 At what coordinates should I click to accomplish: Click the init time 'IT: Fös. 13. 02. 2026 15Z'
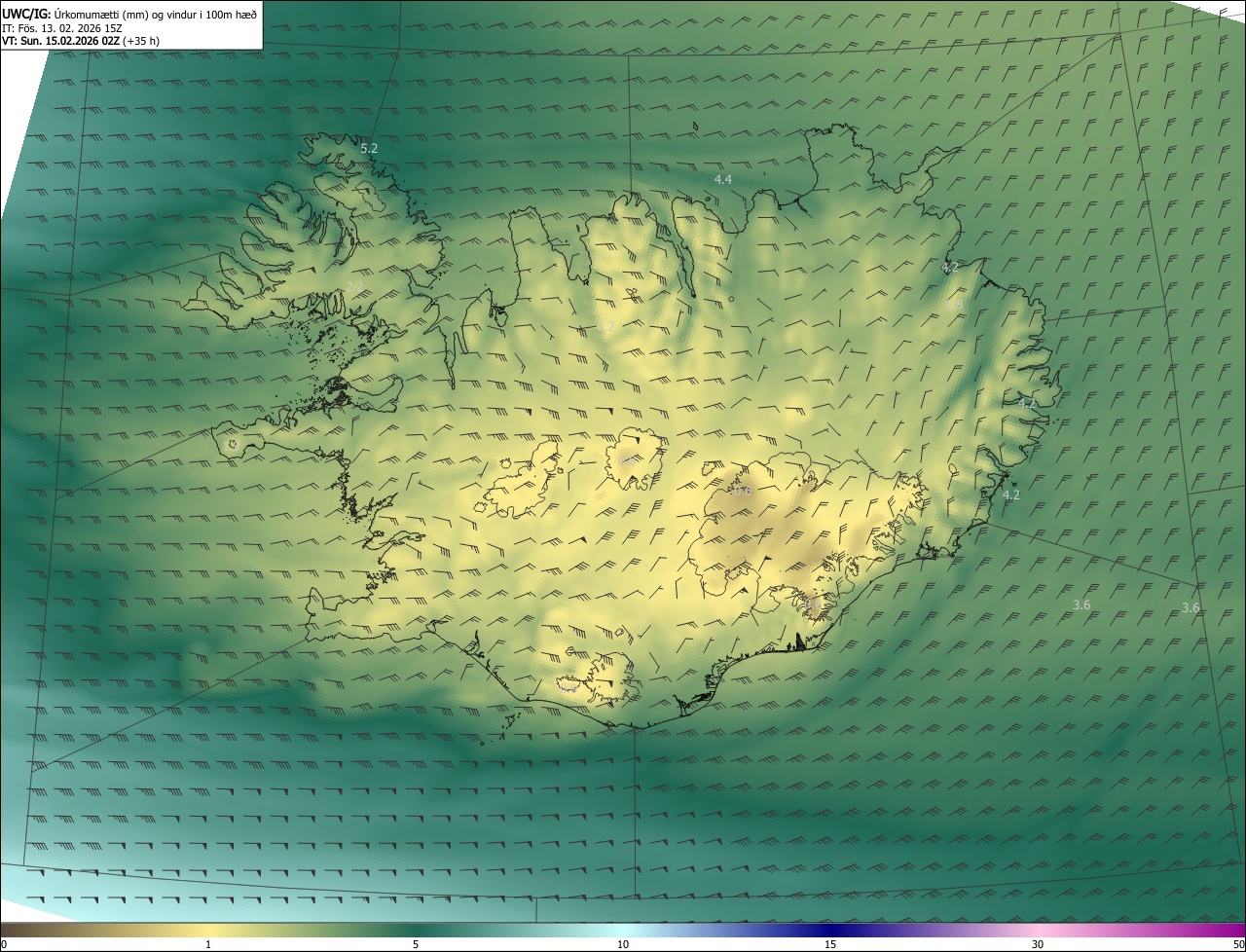click(62, 28)
